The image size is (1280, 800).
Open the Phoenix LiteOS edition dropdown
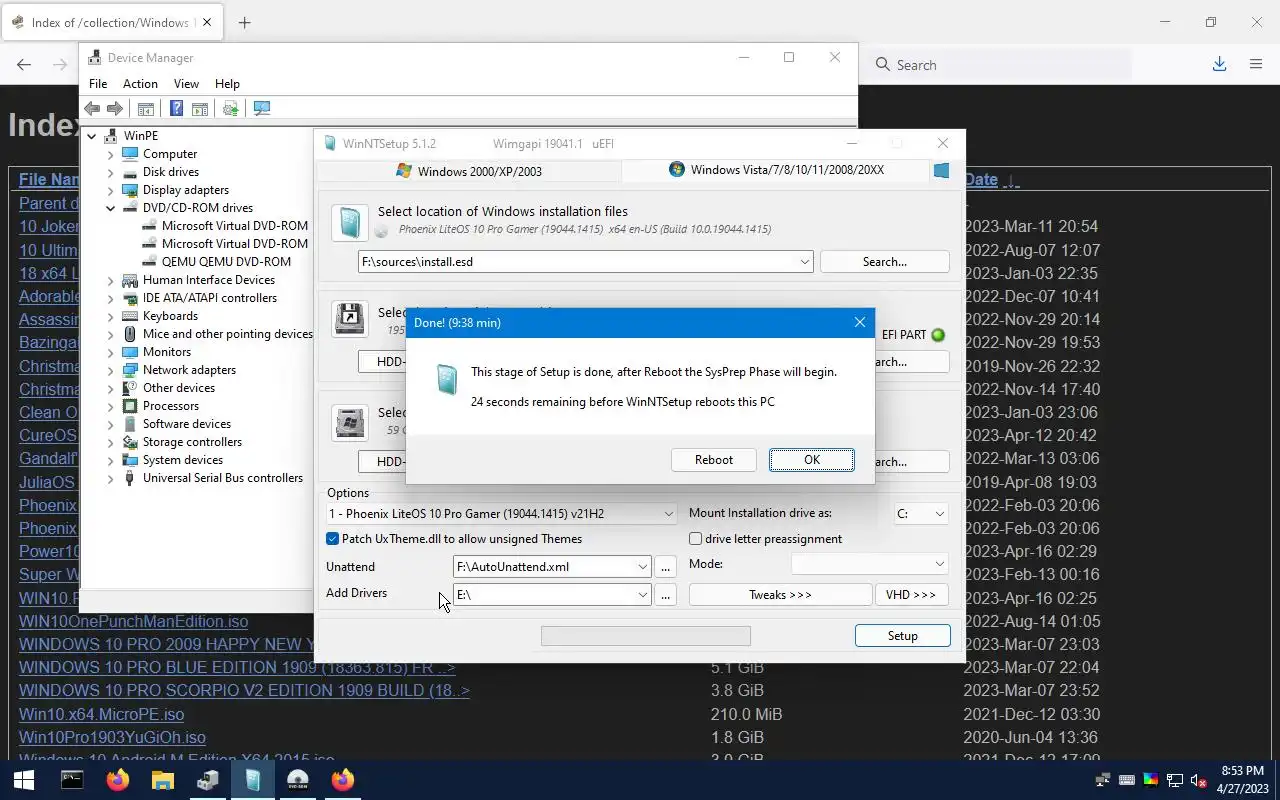point(669,514)
